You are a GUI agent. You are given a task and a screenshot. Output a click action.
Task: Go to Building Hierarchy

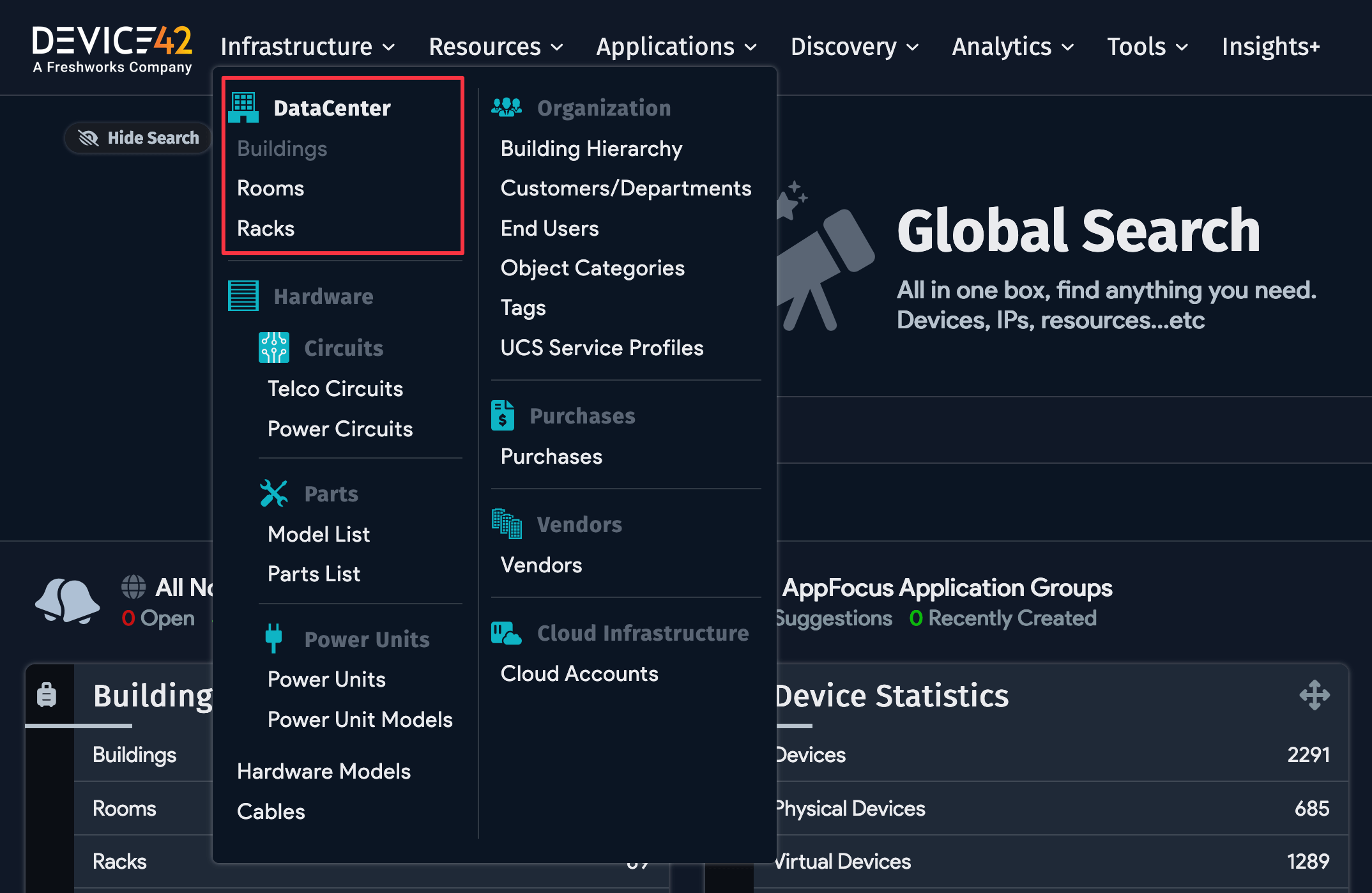tap(591, 148)
